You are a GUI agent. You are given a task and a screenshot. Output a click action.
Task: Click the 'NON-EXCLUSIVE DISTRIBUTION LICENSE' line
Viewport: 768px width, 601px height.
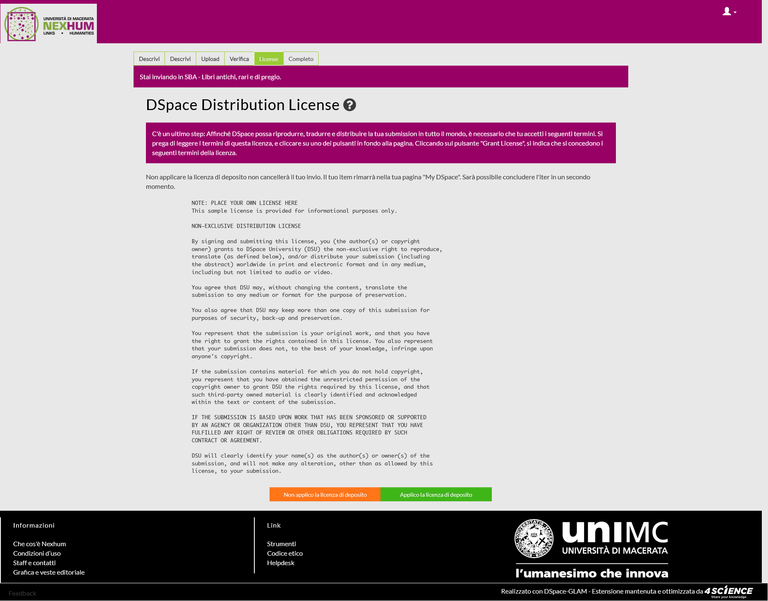pos(246,226)
